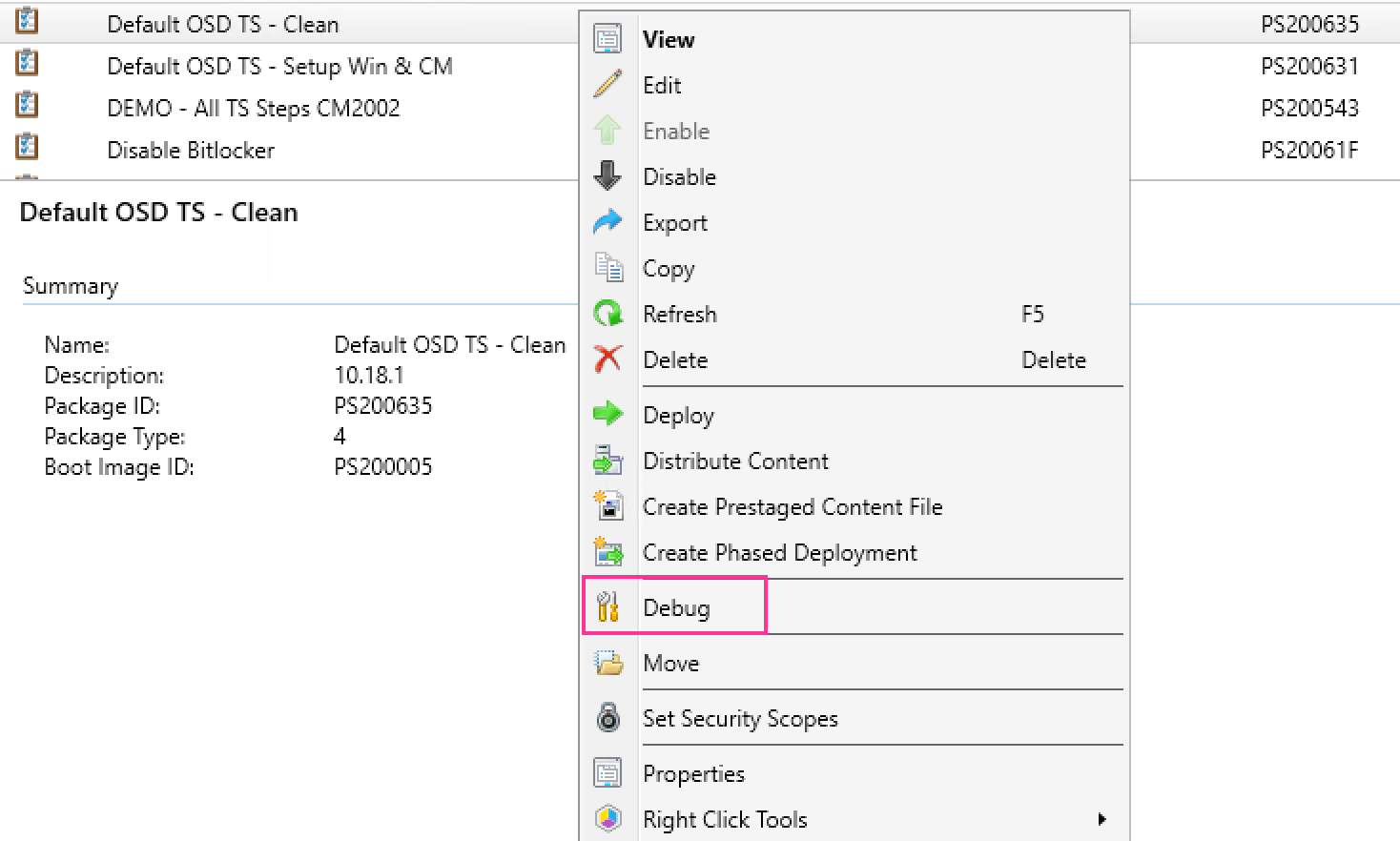Click the Refresh circular arrow icon
The height and width of the screenshot is (841, 1400).
[608, 313]
